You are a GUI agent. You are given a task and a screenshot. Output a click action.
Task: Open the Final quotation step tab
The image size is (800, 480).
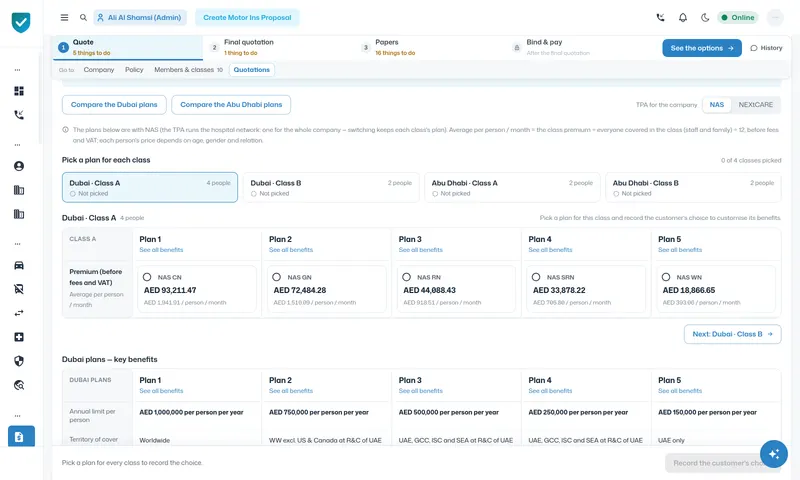pos(279,47)
